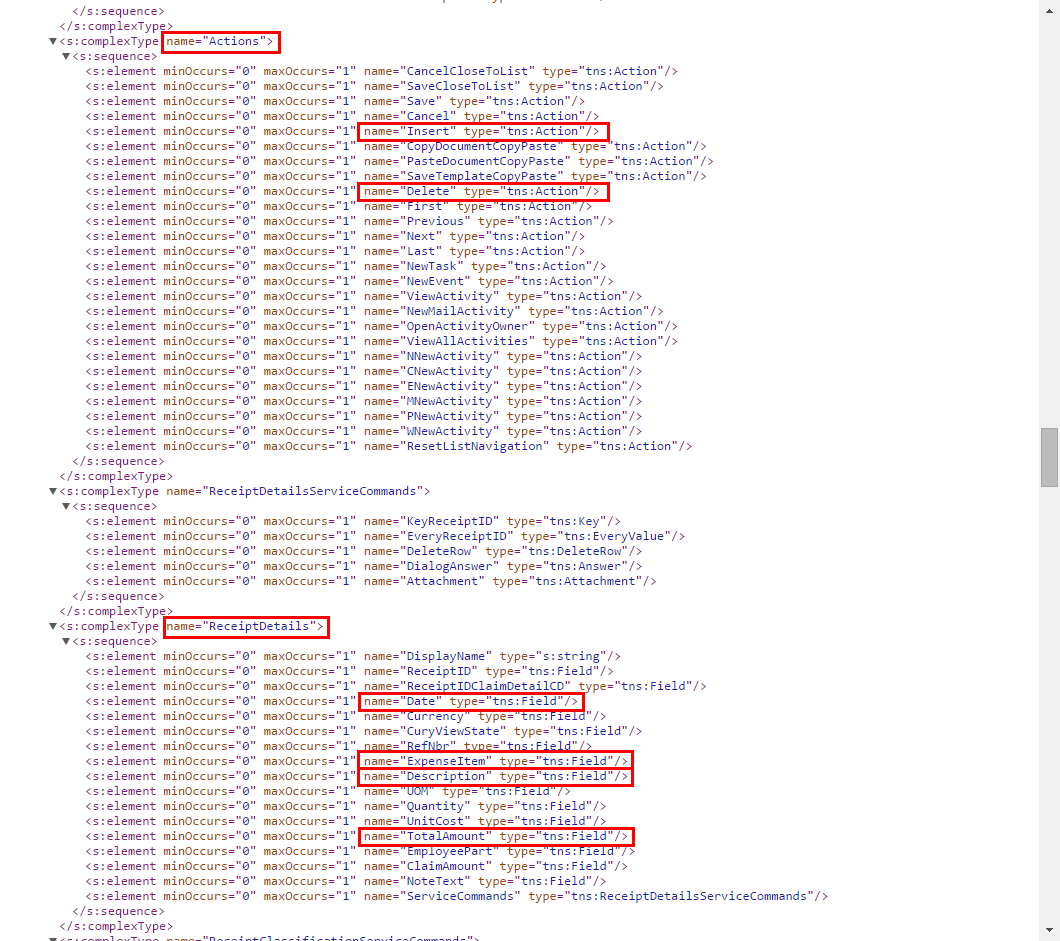Image resolution: width=1060 pixels, height=941 pixels.
Task: Click the CopyDocumentCopyPaste element line
Action: pos(396,146)
